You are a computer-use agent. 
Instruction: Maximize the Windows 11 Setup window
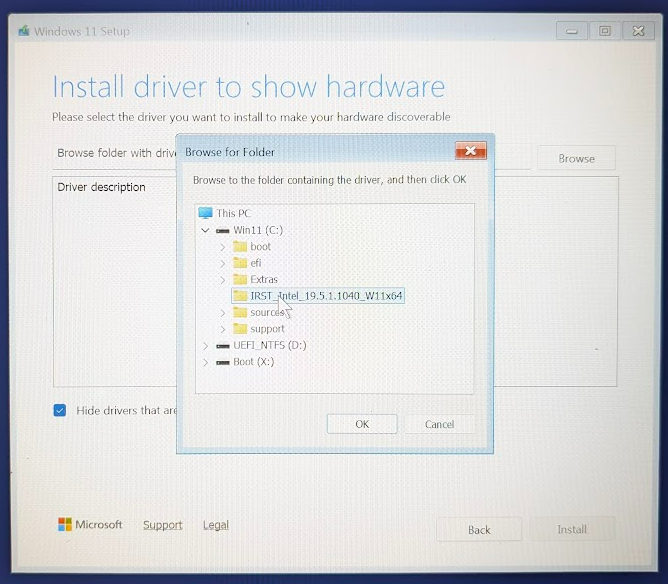[605, 31]
